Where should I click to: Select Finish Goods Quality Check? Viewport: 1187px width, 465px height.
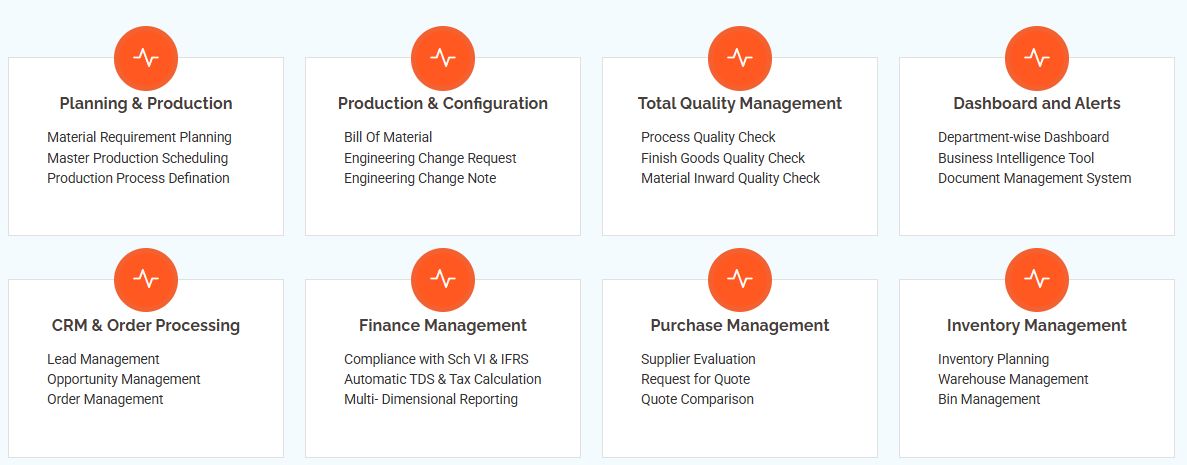723,158
